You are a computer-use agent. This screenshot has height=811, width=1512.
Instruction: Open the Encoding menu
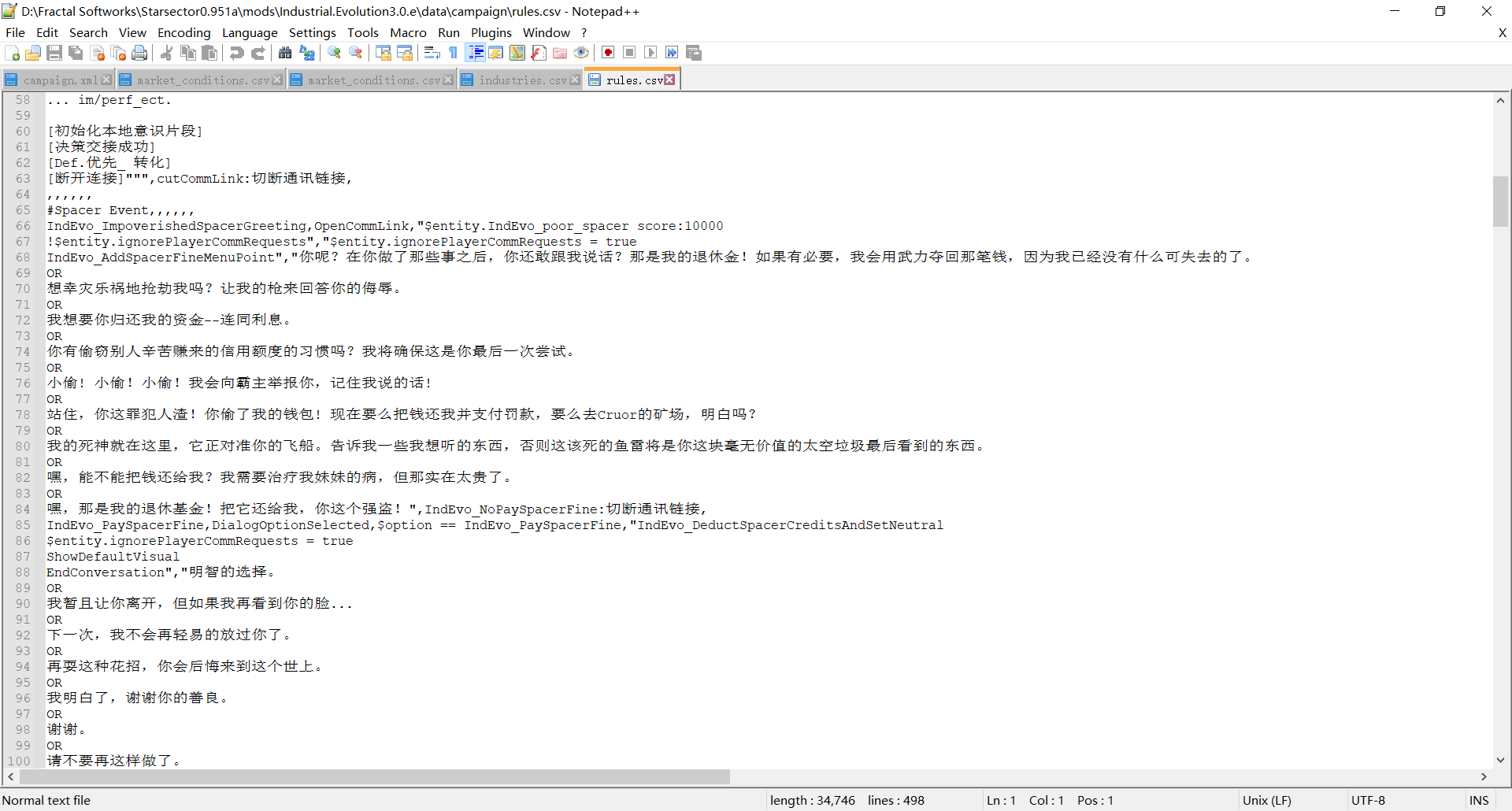tap(184, 32)
